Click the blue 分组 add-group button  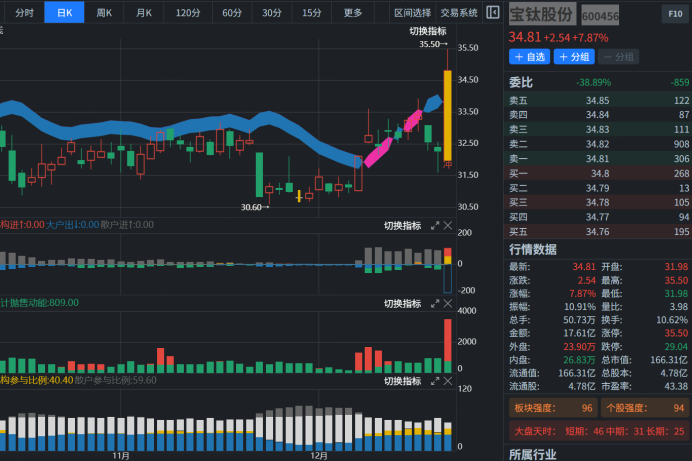(x=576, y=57)
